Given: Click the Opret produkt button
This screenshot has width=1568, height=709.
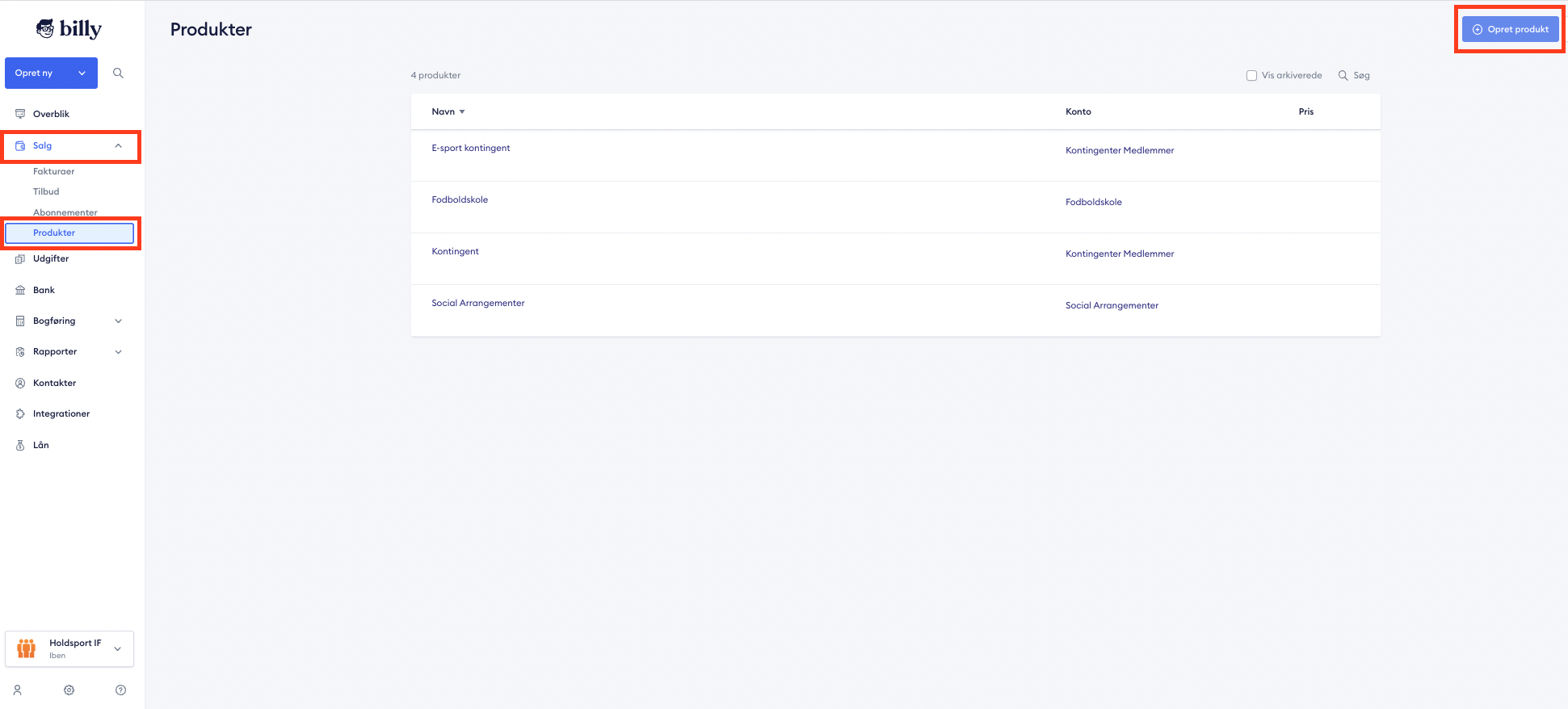Looking at the screenshot, I should (1510, 29).
